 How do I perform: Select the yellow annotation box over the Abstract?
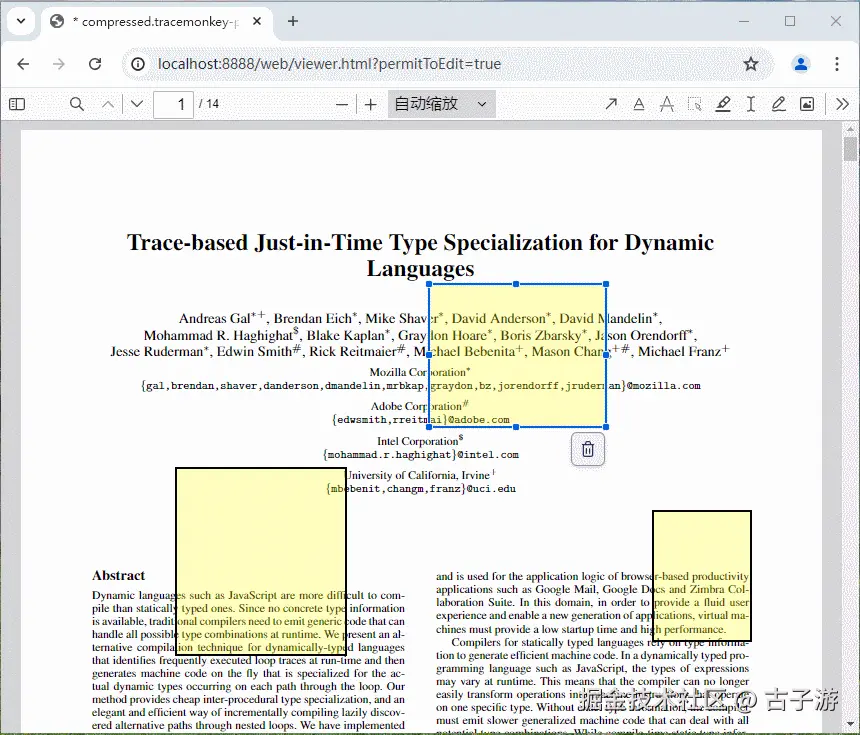pyautogui.click(x=261, y=561)
